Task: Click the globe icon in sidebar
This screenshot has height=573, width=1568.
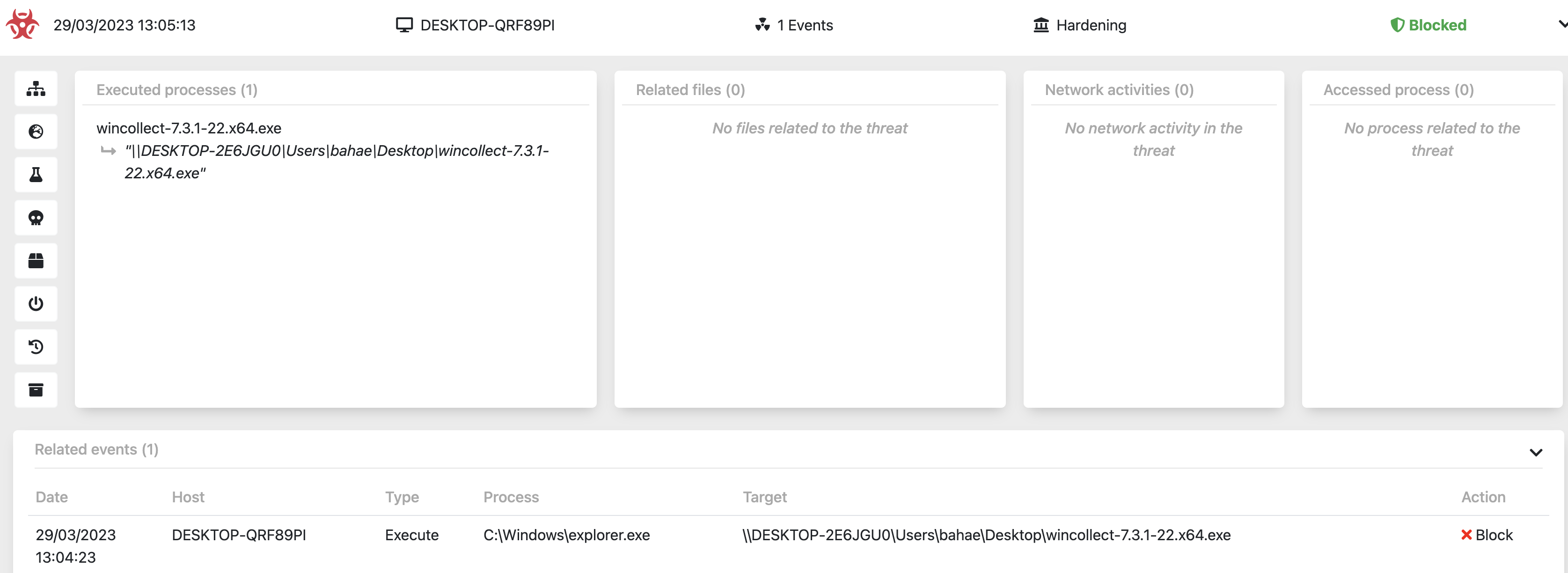Action: click(36, 132)
